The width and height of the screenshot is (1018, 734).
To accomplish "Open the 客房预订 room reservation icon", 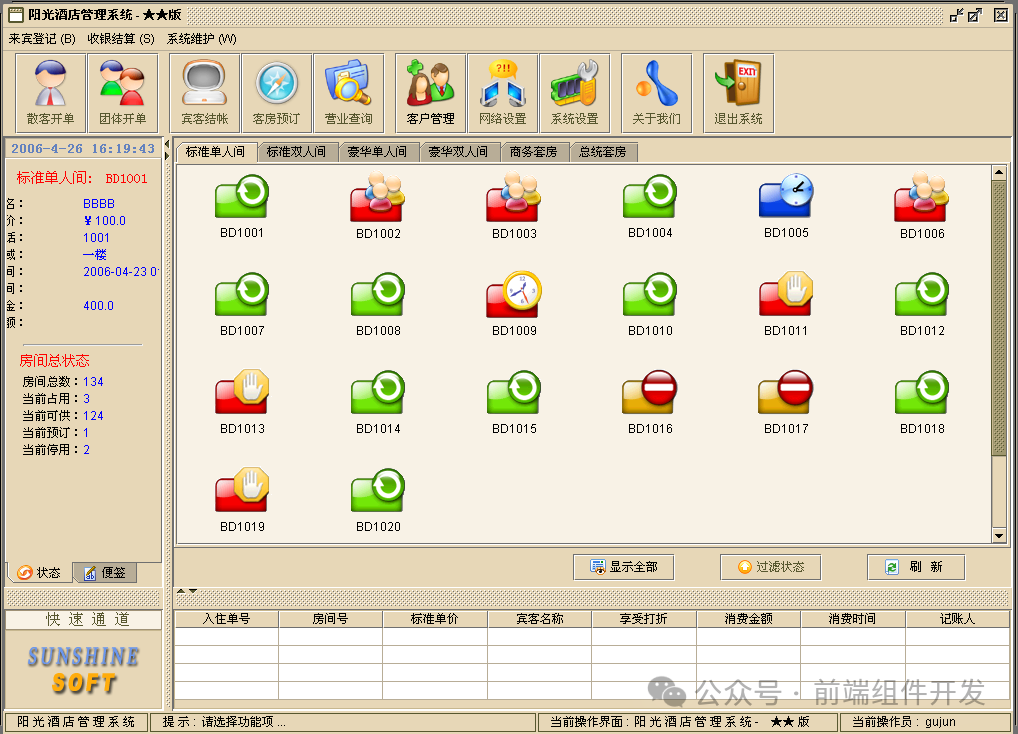I will point(276,92).
